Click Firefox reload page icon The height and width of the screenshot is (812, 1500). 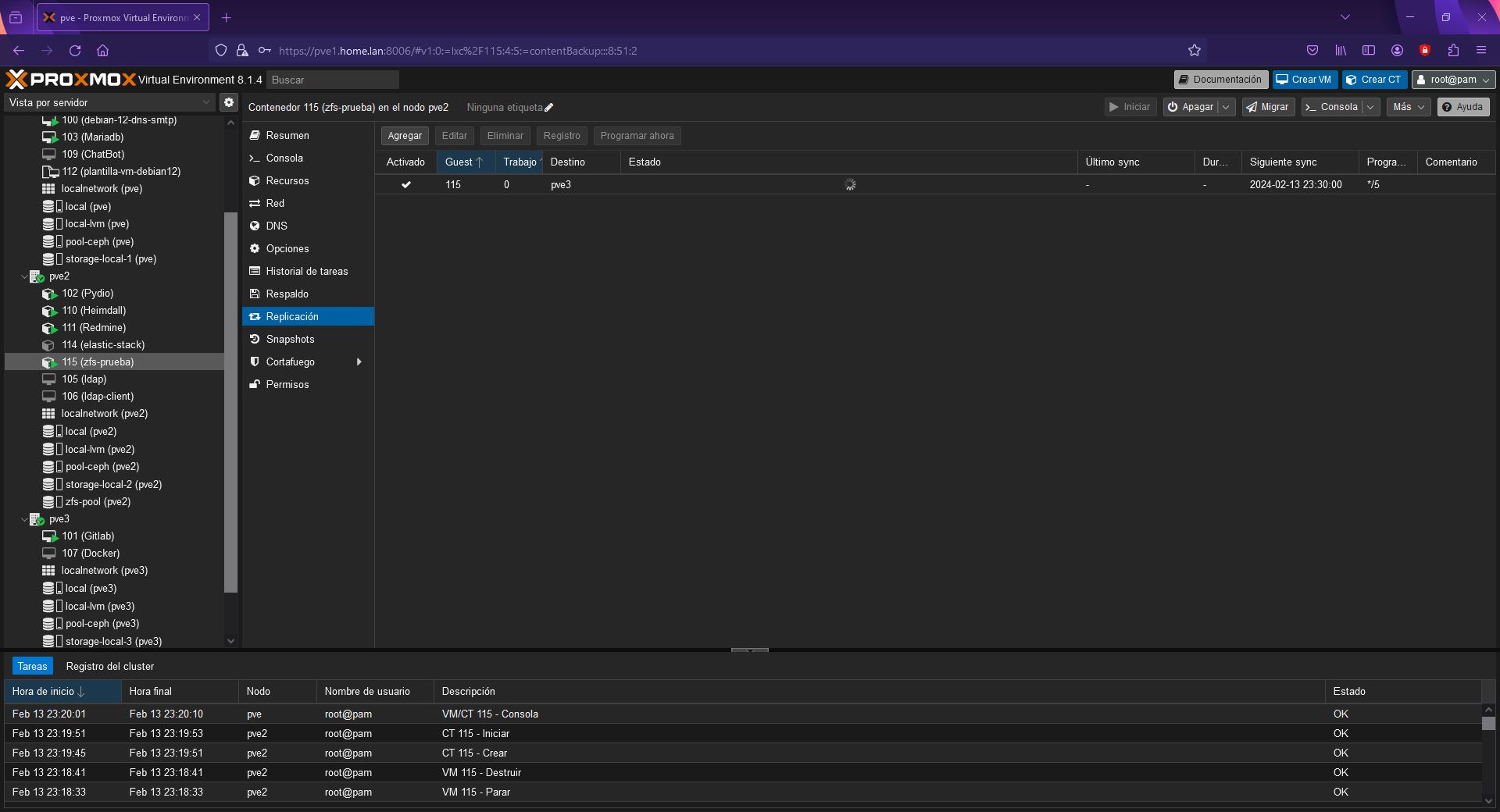[x=75, y=51]
